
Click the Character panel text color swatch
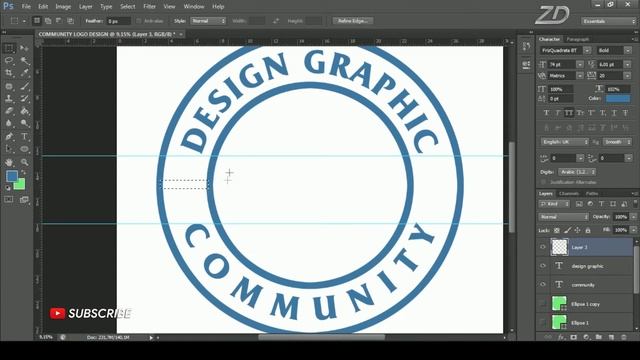click(618, 98)
